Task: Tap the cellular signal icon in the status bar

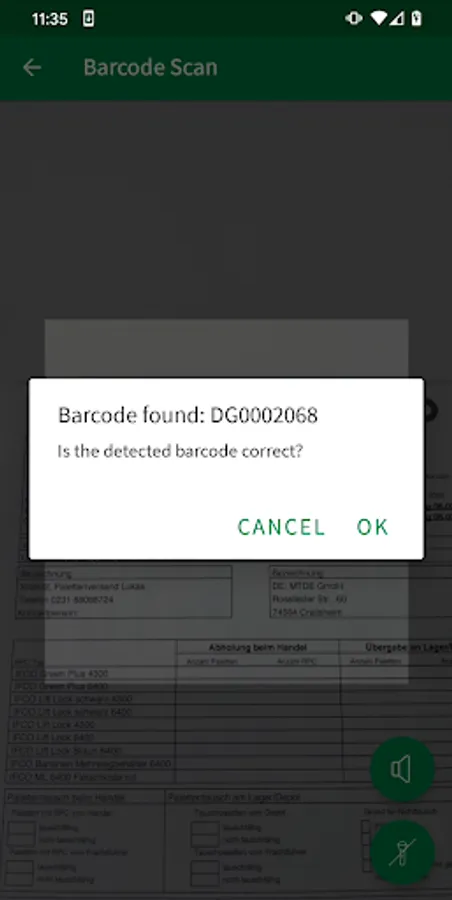Action: point(397,18)
